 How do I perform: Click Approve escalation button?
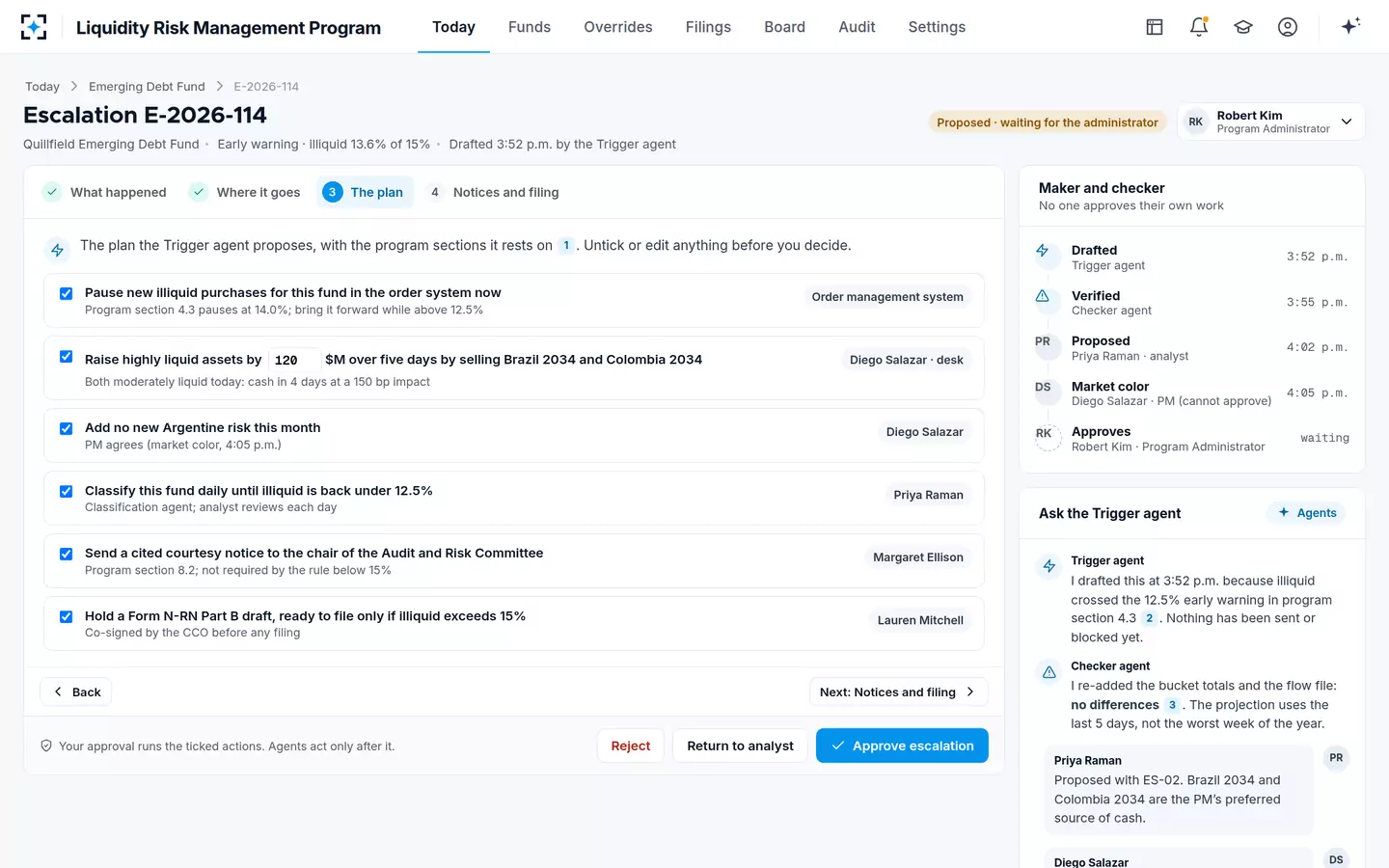coord(902,746)
